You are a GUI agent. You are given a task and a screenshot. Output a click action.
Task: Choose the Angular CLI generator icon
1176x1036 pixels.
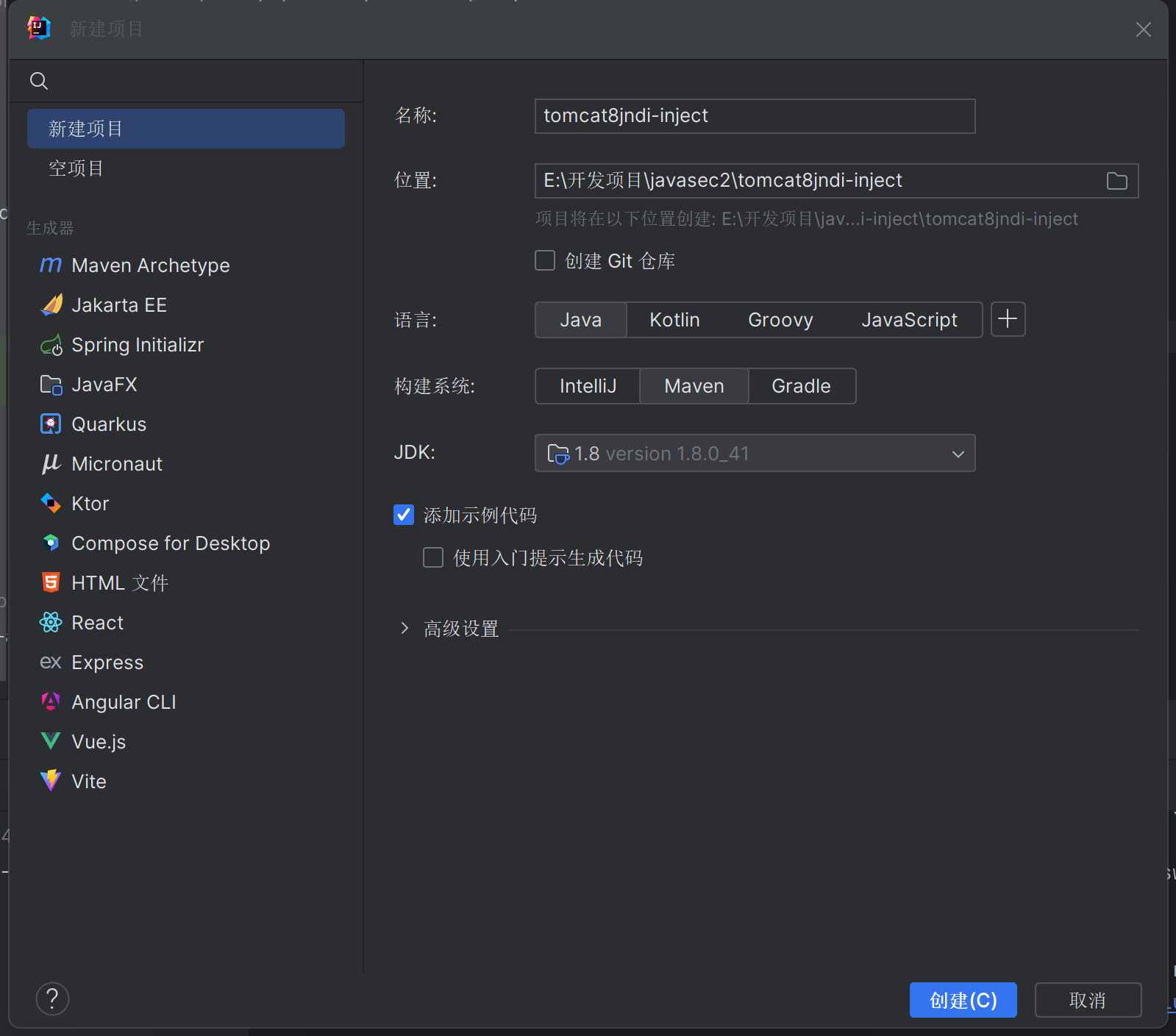click(51, 702)
